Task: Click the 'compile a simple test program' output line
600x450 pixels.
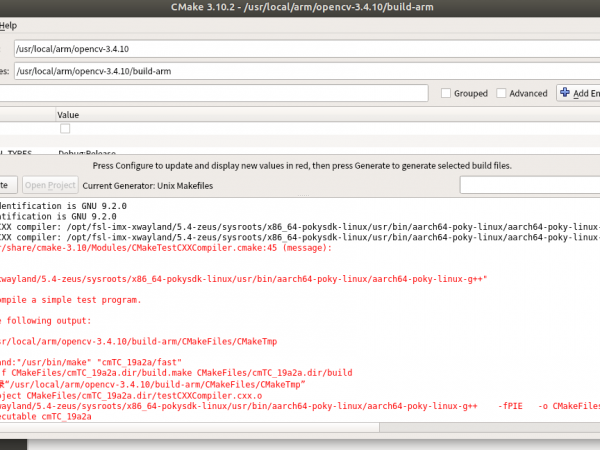Action: click(x=70, y=299)
